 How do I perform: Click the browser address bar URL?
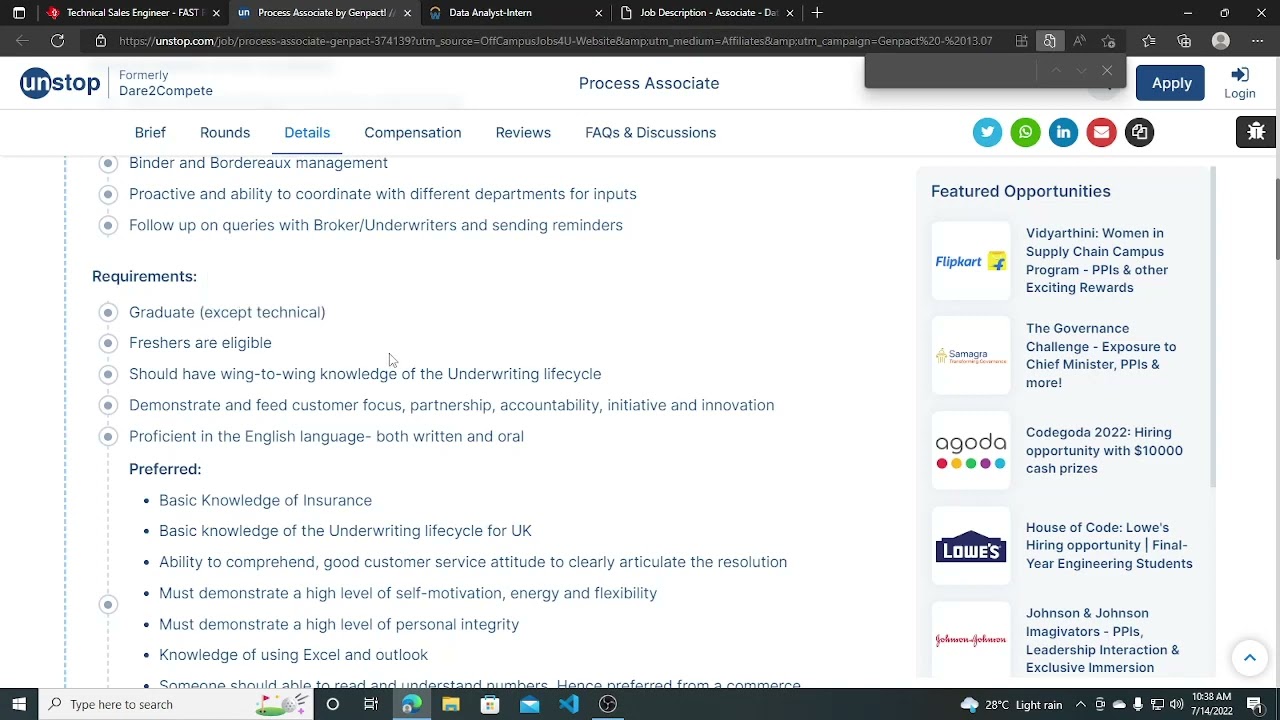click(555, 41)
